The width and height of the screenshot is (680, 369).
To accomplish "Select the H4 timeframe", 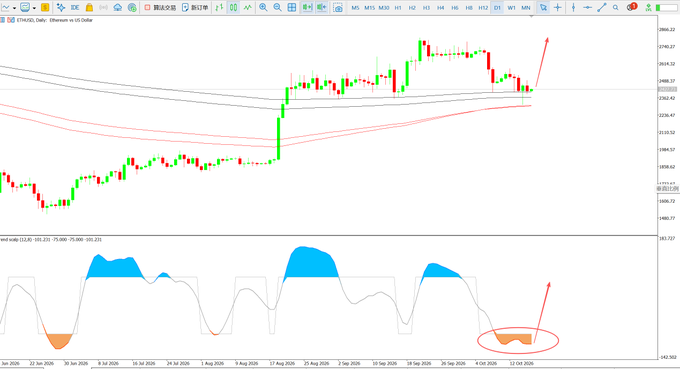I will pyautogui.click(x=441, y=8).
